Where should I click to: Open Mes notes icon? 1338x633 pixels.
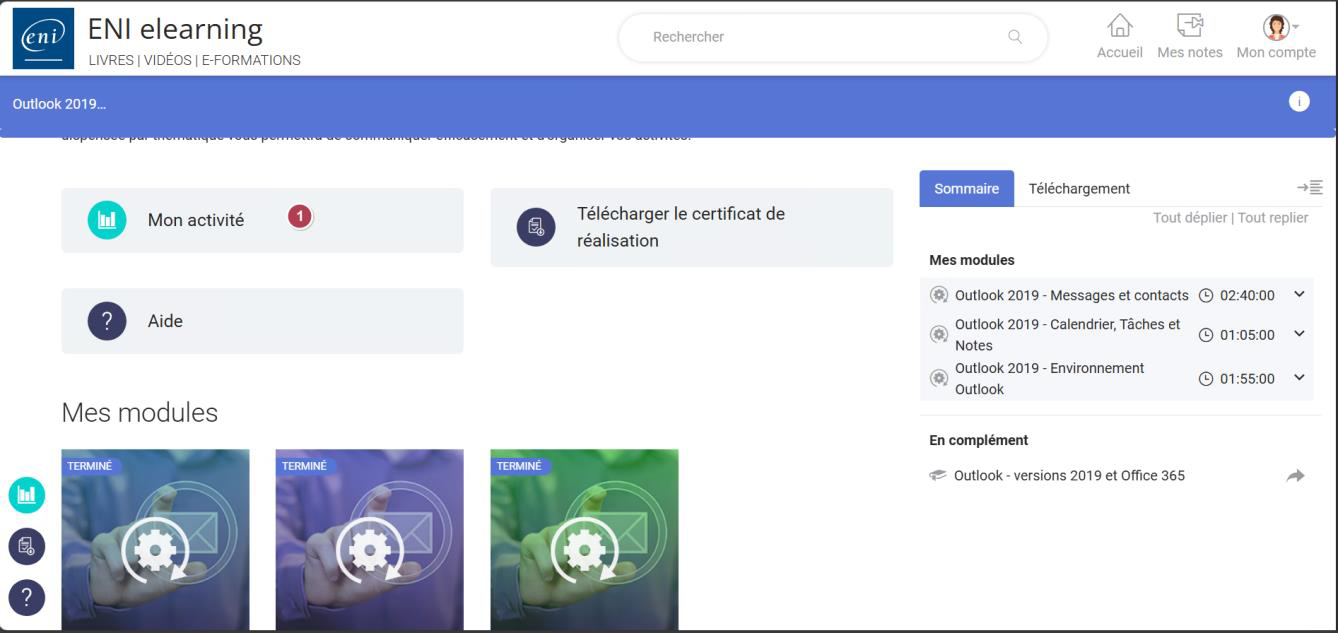[1189, 26]
